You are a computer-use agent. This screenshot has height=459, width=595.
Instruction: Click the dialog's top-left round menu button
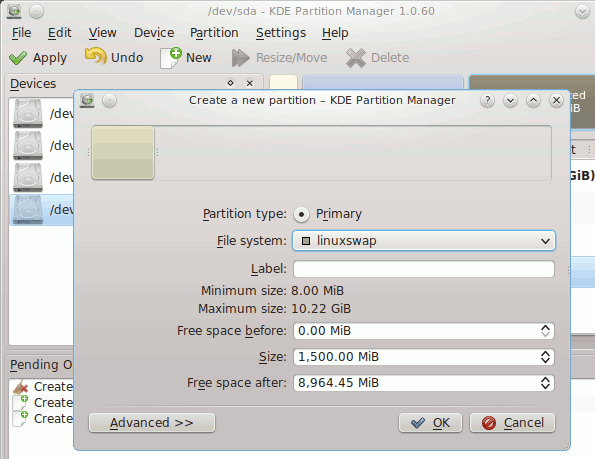(x=109, y=101)
